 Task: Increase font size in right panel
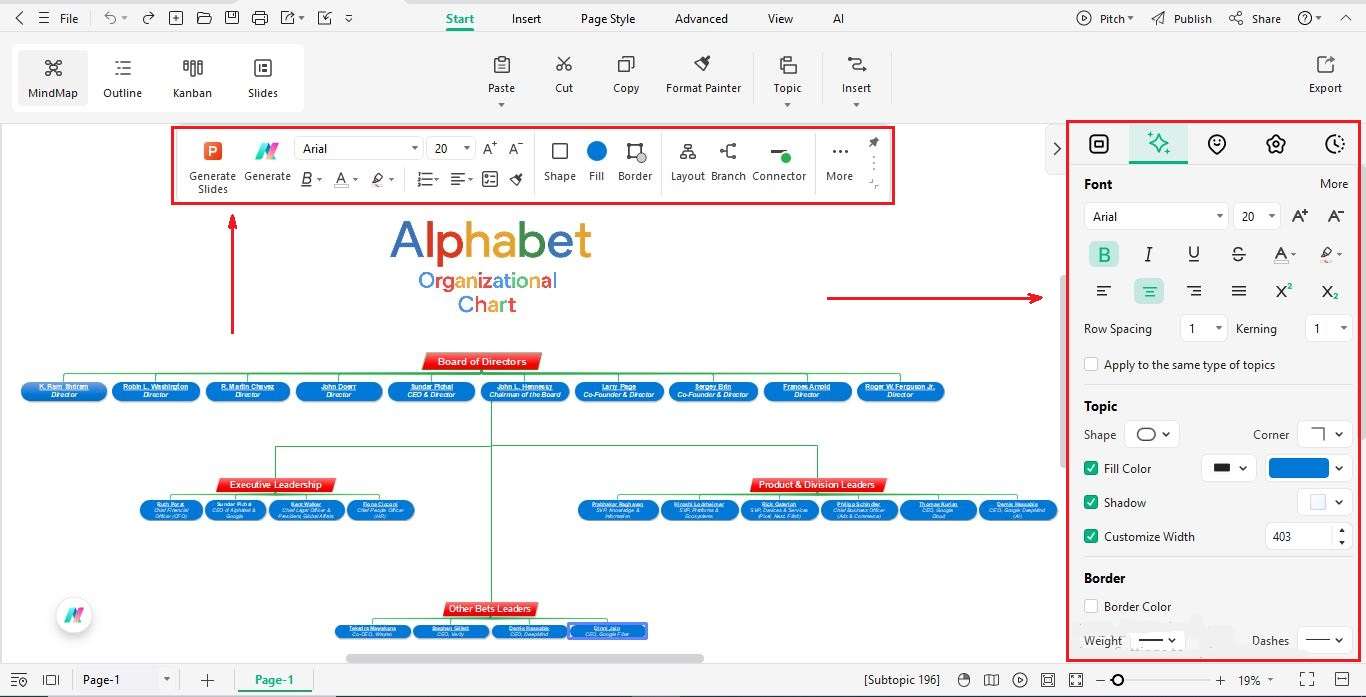point(1299,216)
